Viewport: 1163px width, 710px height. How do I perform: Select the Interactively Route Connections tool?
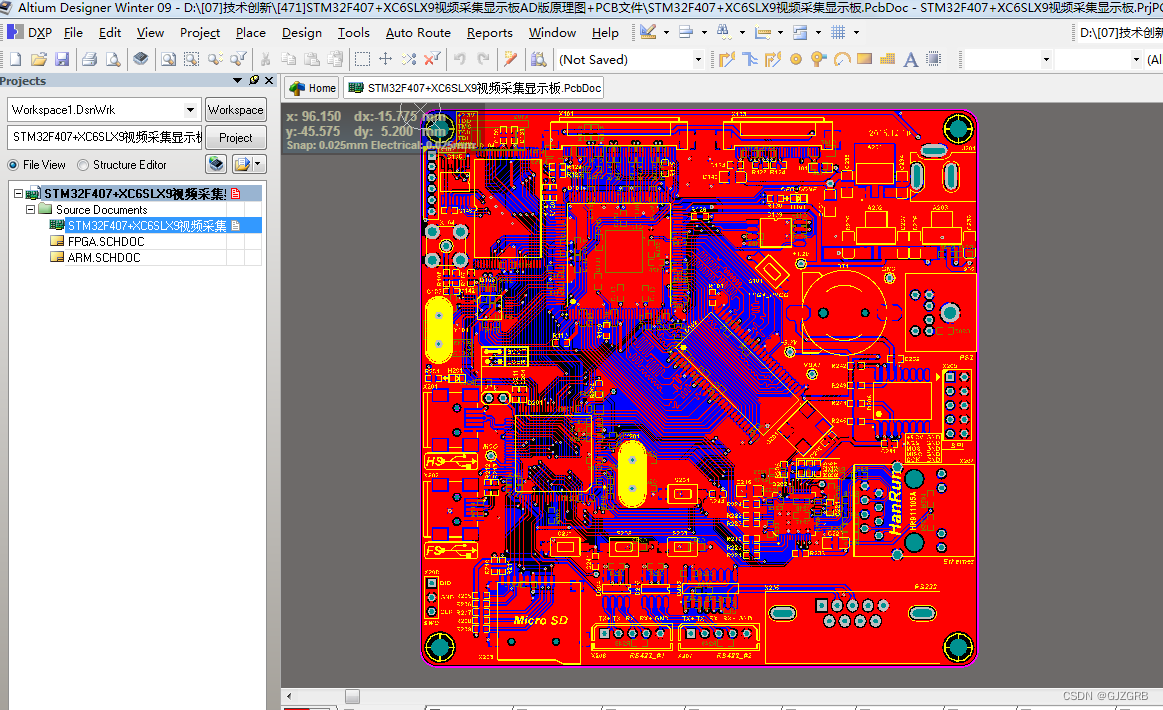727,59
